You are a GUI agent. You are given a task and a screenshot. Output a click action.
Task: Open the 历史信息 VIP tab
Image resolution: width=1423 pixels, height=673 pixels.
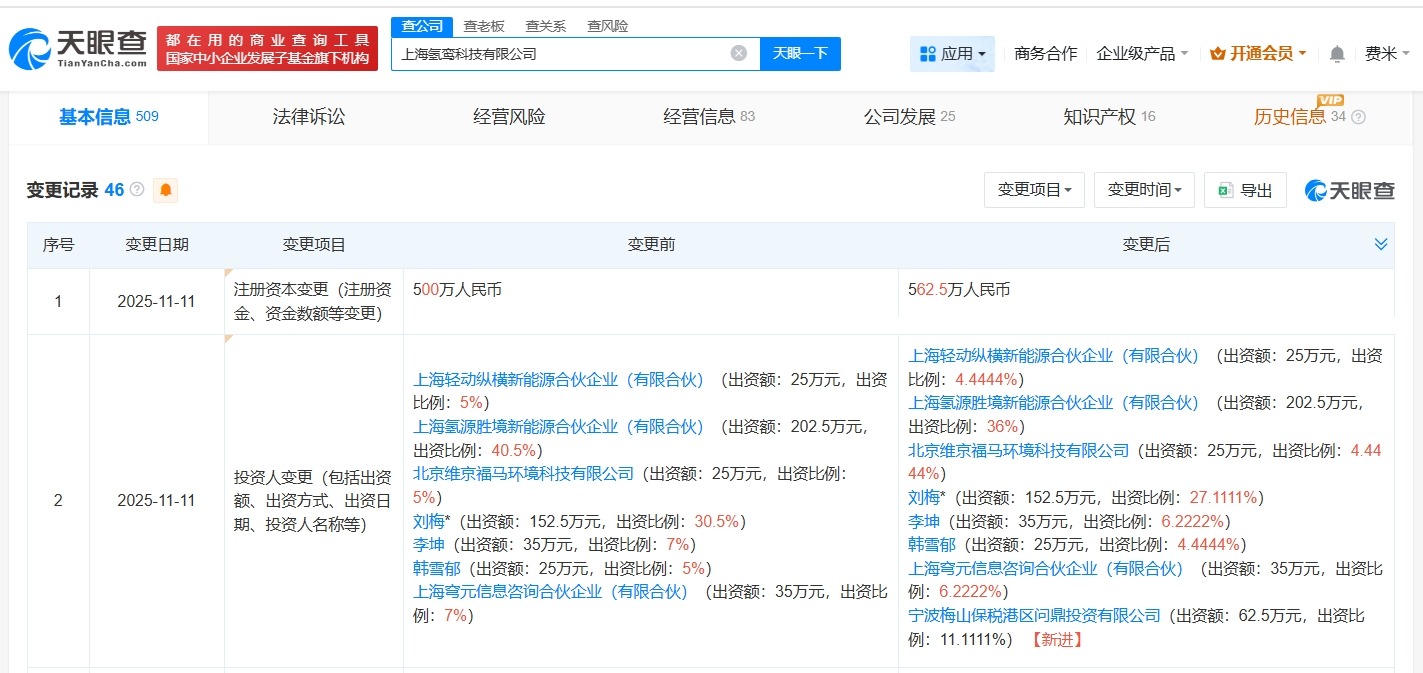point(1289,117)
